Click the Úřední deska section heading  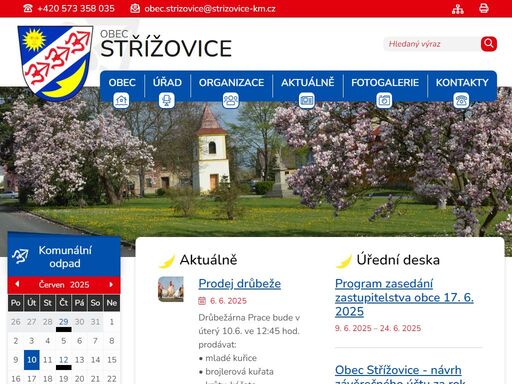pyautogui.click(x=398, y=260)
